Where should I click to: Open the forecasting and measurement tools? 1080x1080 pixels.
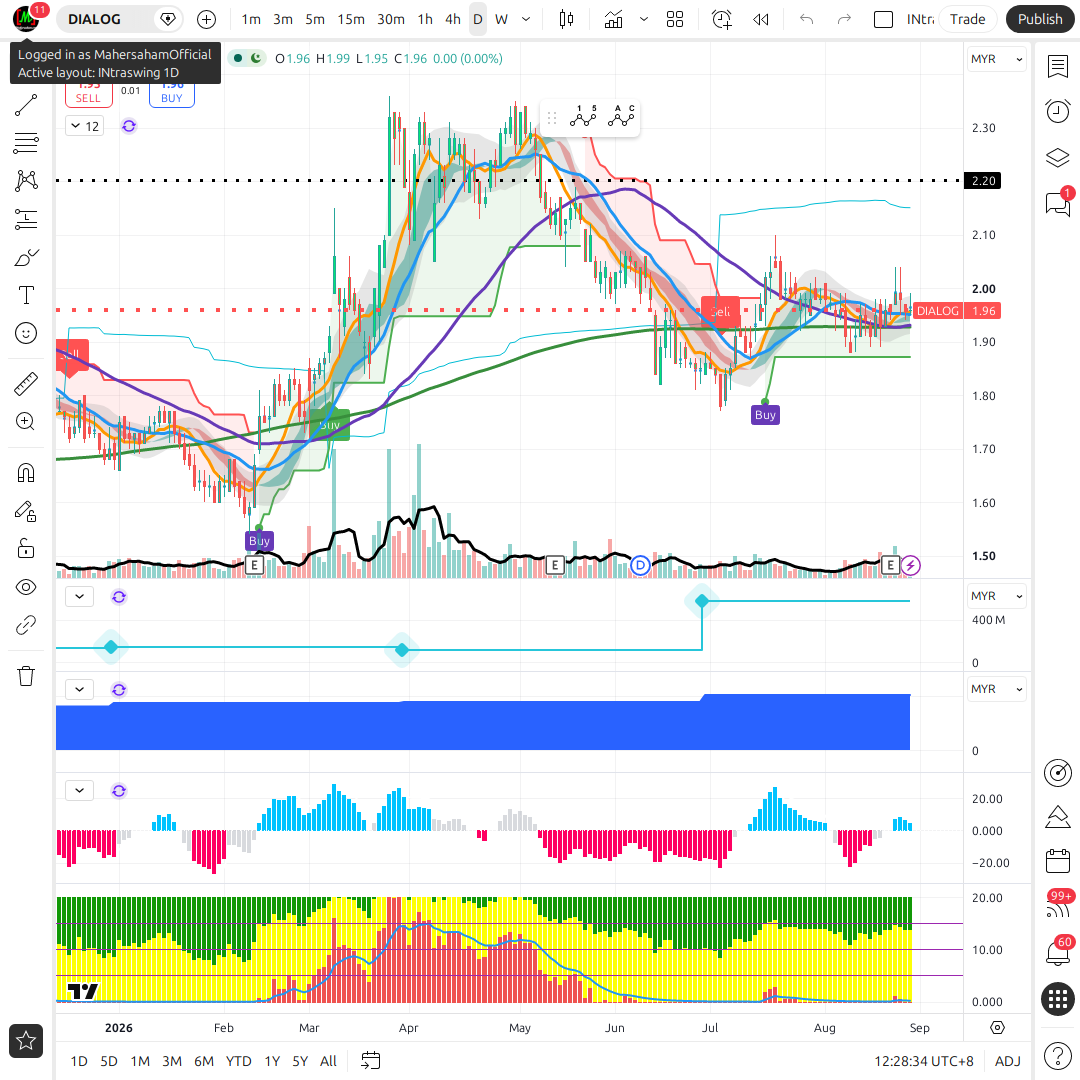(26, 219)
